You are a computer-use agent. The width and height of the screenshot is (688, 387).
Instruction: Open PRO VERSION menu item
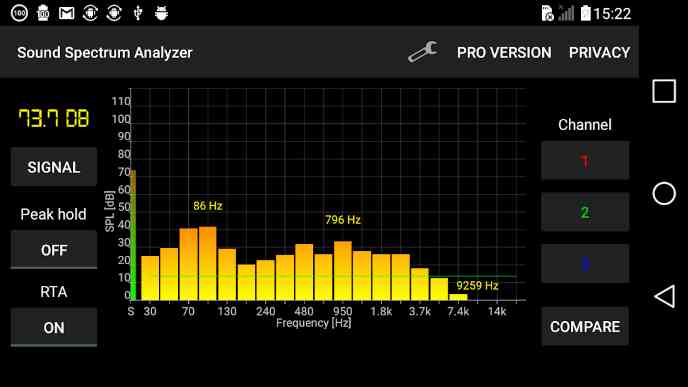[x=504, y=53]
